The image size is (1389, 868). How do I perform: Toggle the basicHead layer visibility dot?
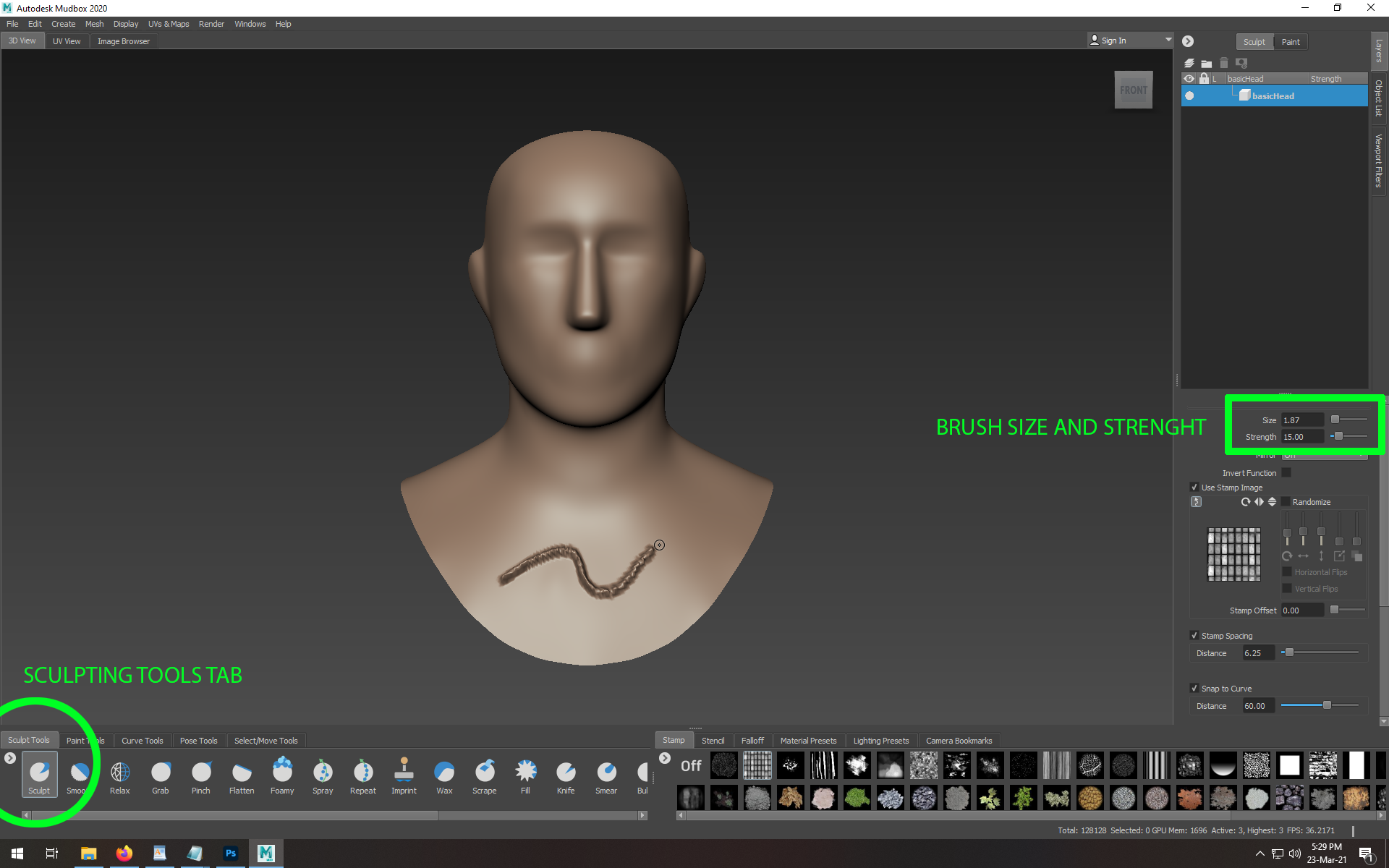tap(1189, 95)
